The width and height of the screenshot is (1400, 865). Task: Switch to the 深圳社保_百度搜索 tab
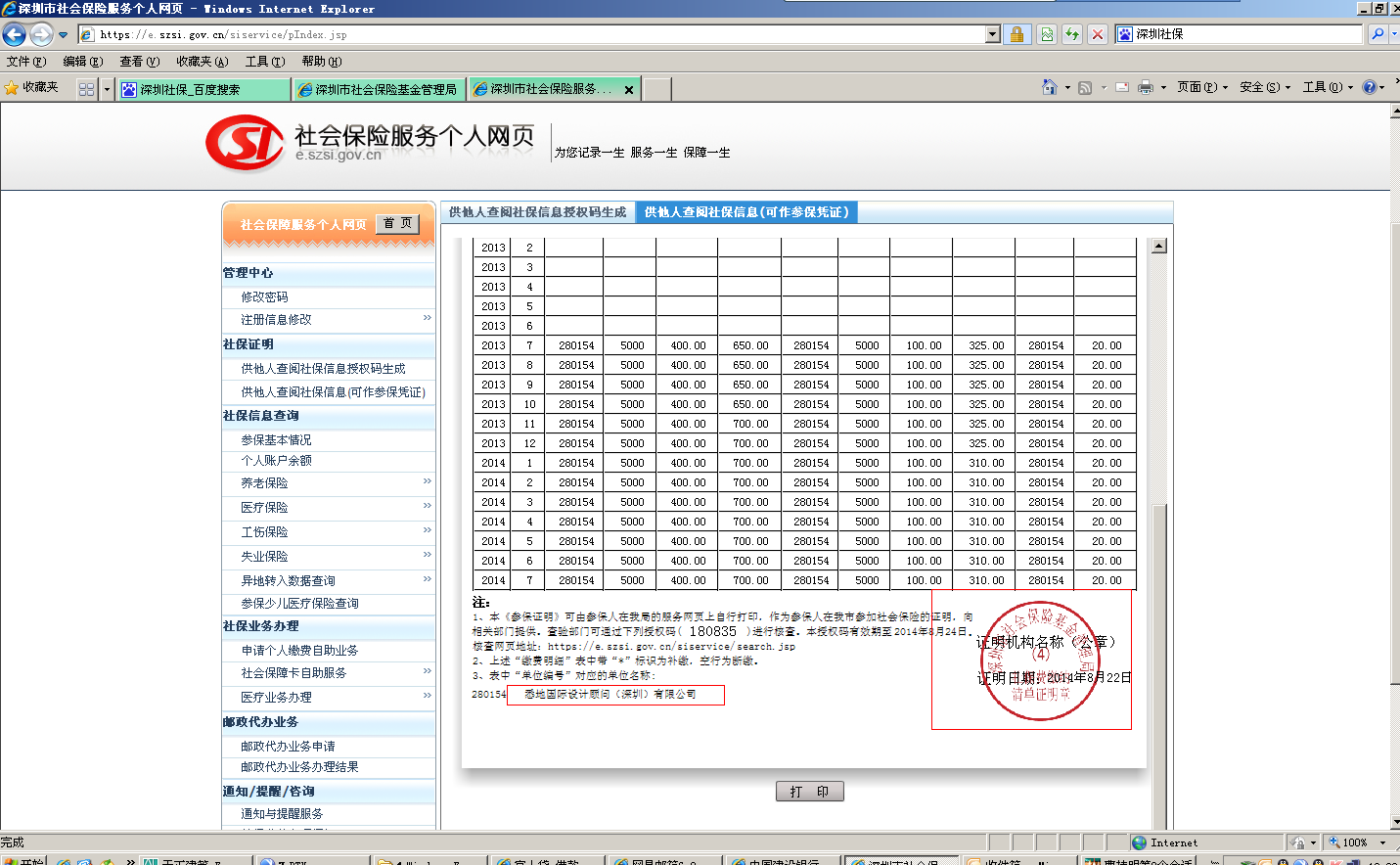click(x=203, y=89)
